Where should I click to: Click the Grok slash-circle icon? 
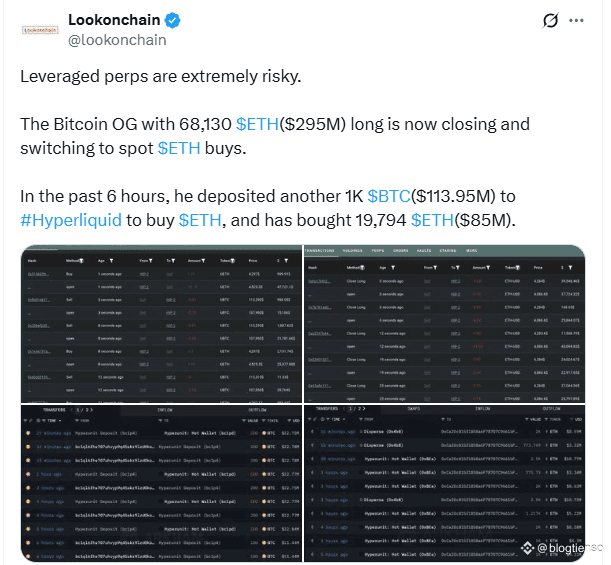pyautogui.click(x=550, y=20)
